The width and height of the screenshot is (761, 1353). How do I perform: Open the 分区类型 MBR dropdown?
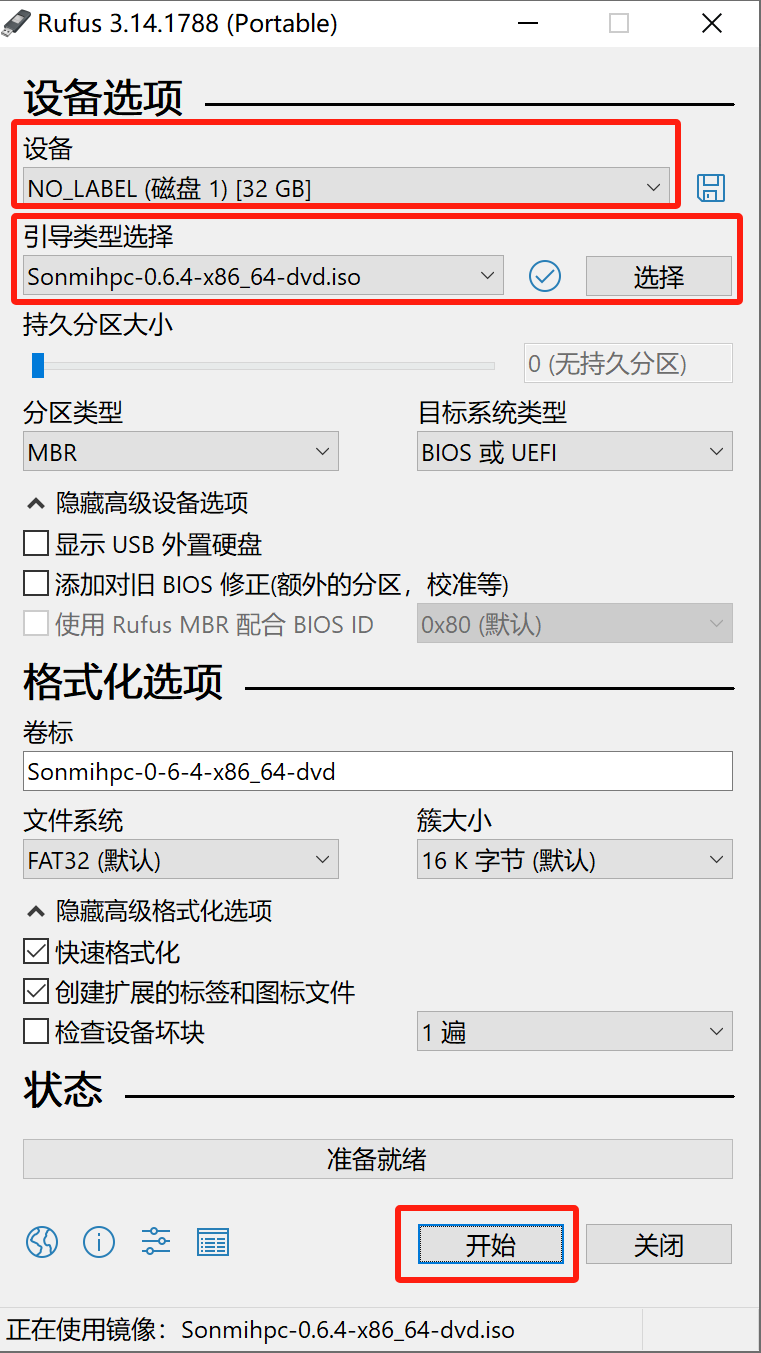coord(181,452)
